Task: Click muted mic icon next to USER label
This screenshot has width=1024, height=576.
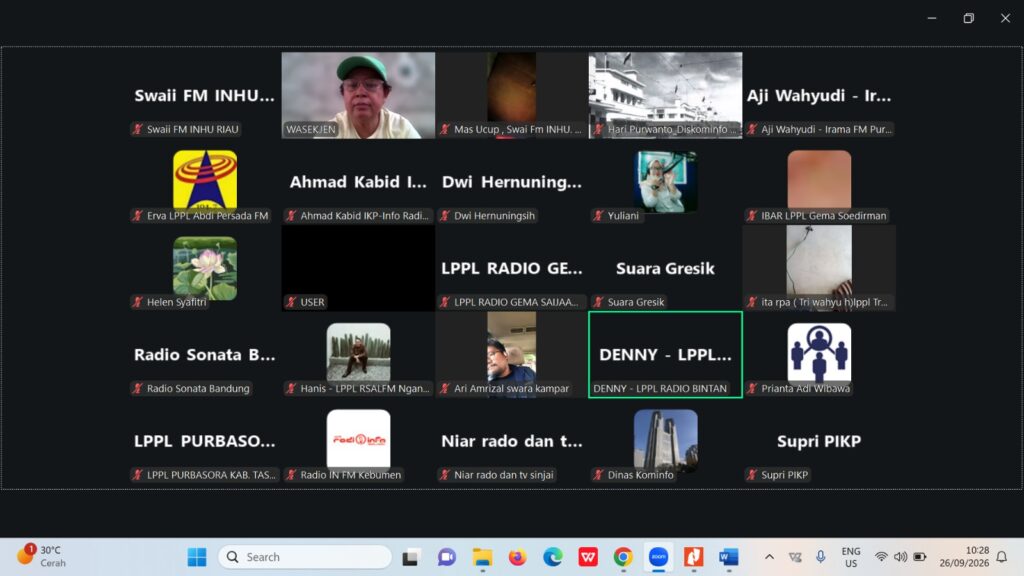Action: click(291, 302)
